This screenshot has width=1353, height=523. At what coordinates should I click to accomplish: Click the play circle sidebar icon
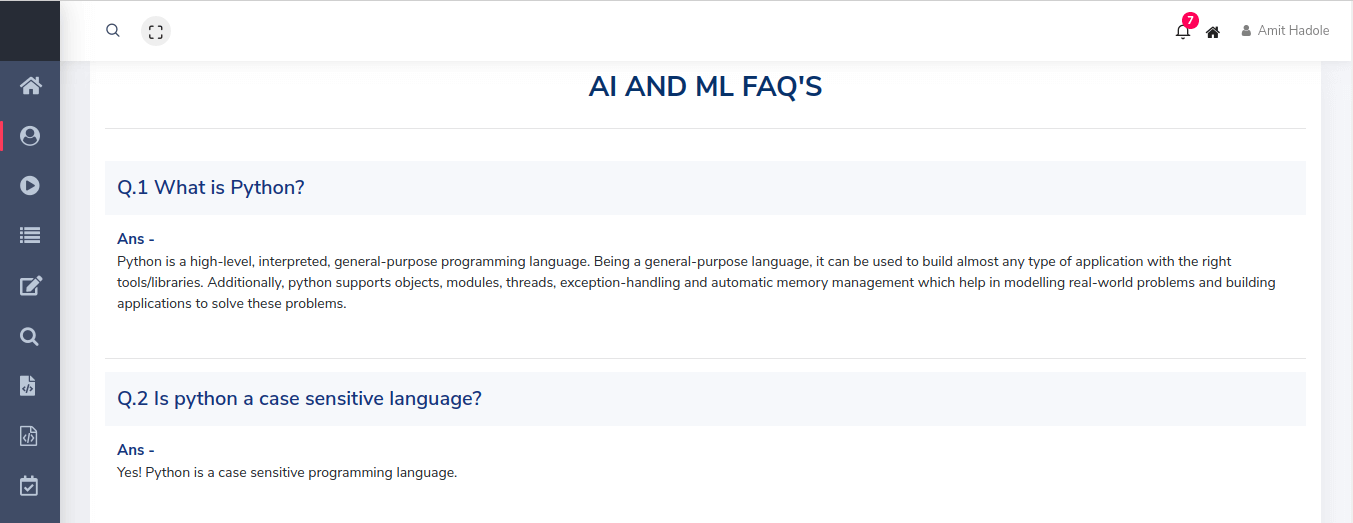pyautogui.click(x=30, y=185)
